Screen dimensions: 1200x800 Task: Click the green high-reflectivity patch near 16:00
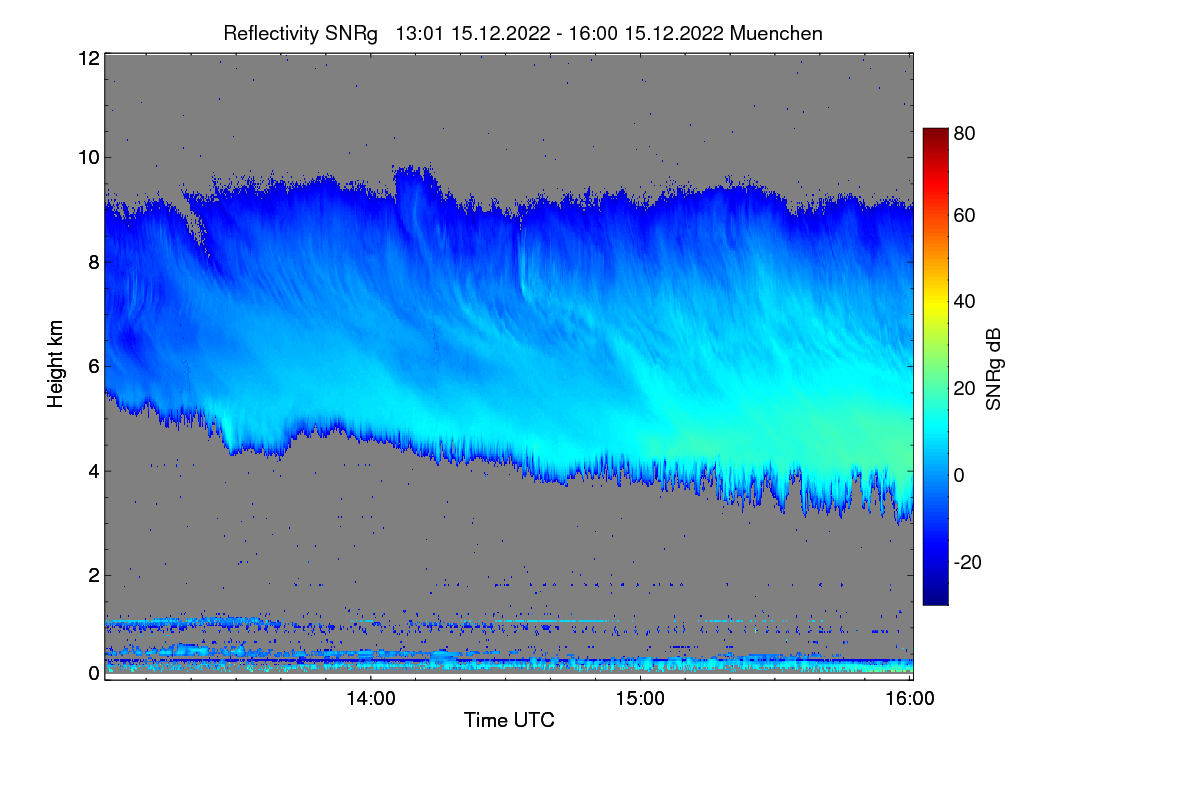click(x=880, y=435)
